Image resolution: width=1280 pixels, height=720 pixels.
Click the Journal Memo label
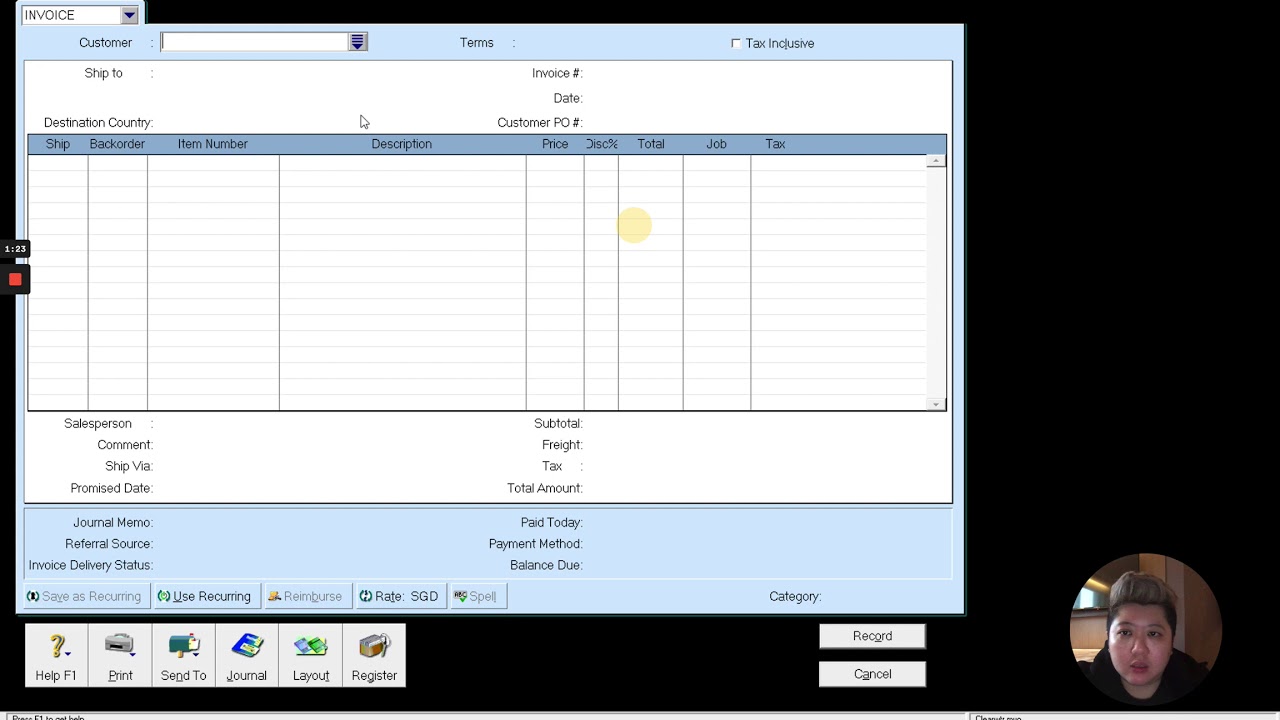click(113, 522)
